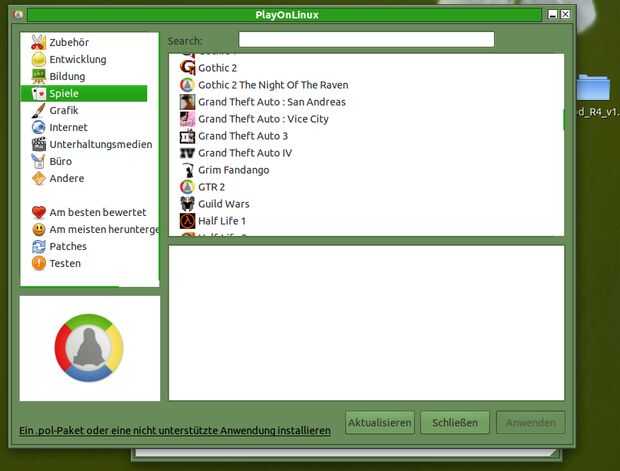620x471 pixels.
Task: Click the Grim Fandango reaper icon
Action: pos(187,170)
